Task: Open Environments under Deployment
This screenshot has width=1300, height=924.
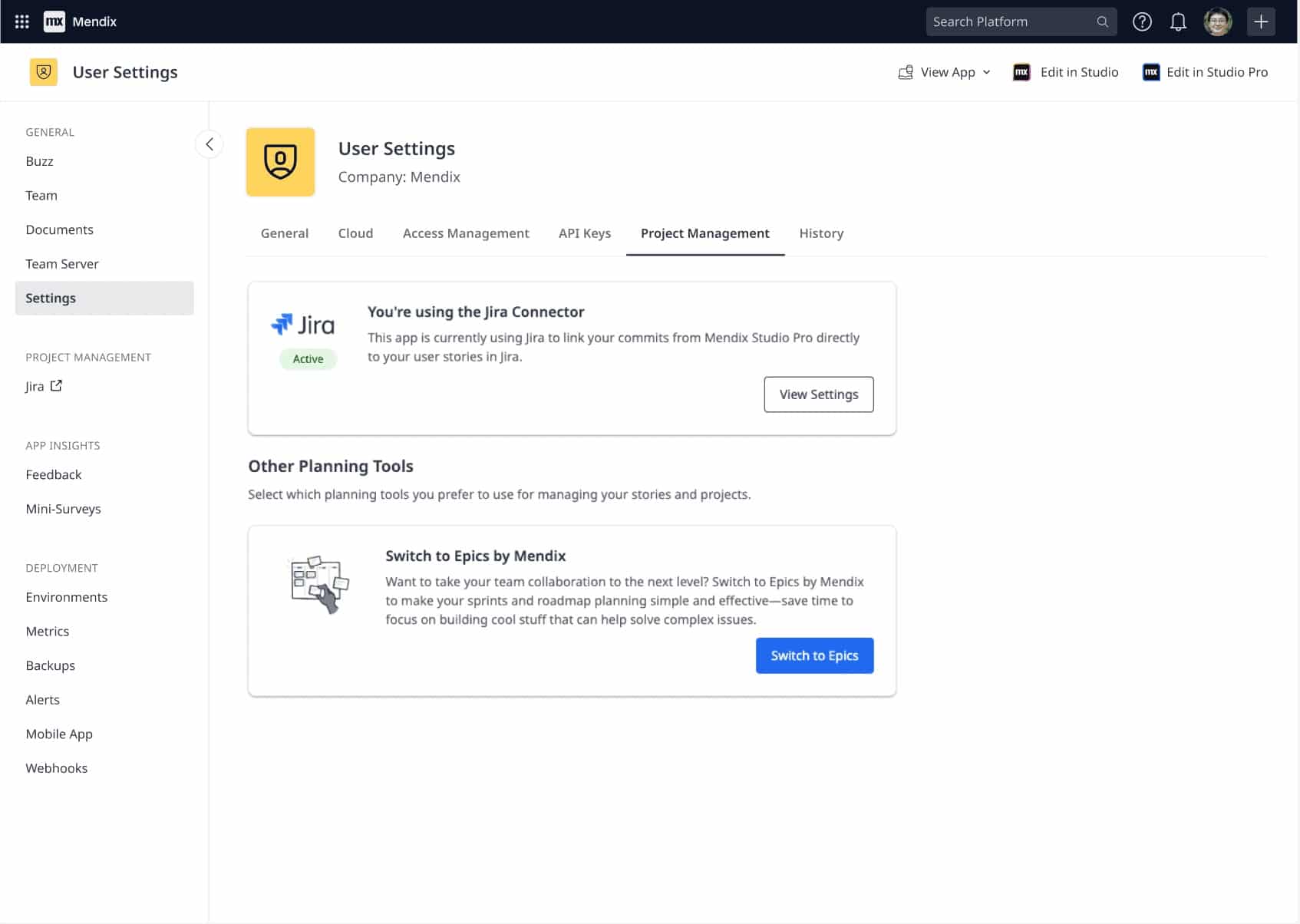Action: pyautogui.click(x=66, y=596)
